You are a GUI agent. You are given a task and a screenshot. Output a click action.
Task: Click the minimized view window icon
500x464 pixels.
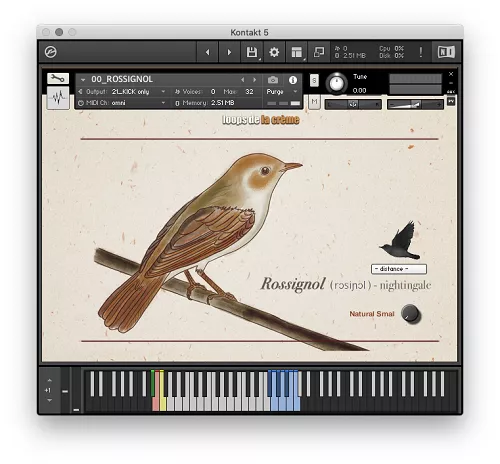[x=319, y=52]
